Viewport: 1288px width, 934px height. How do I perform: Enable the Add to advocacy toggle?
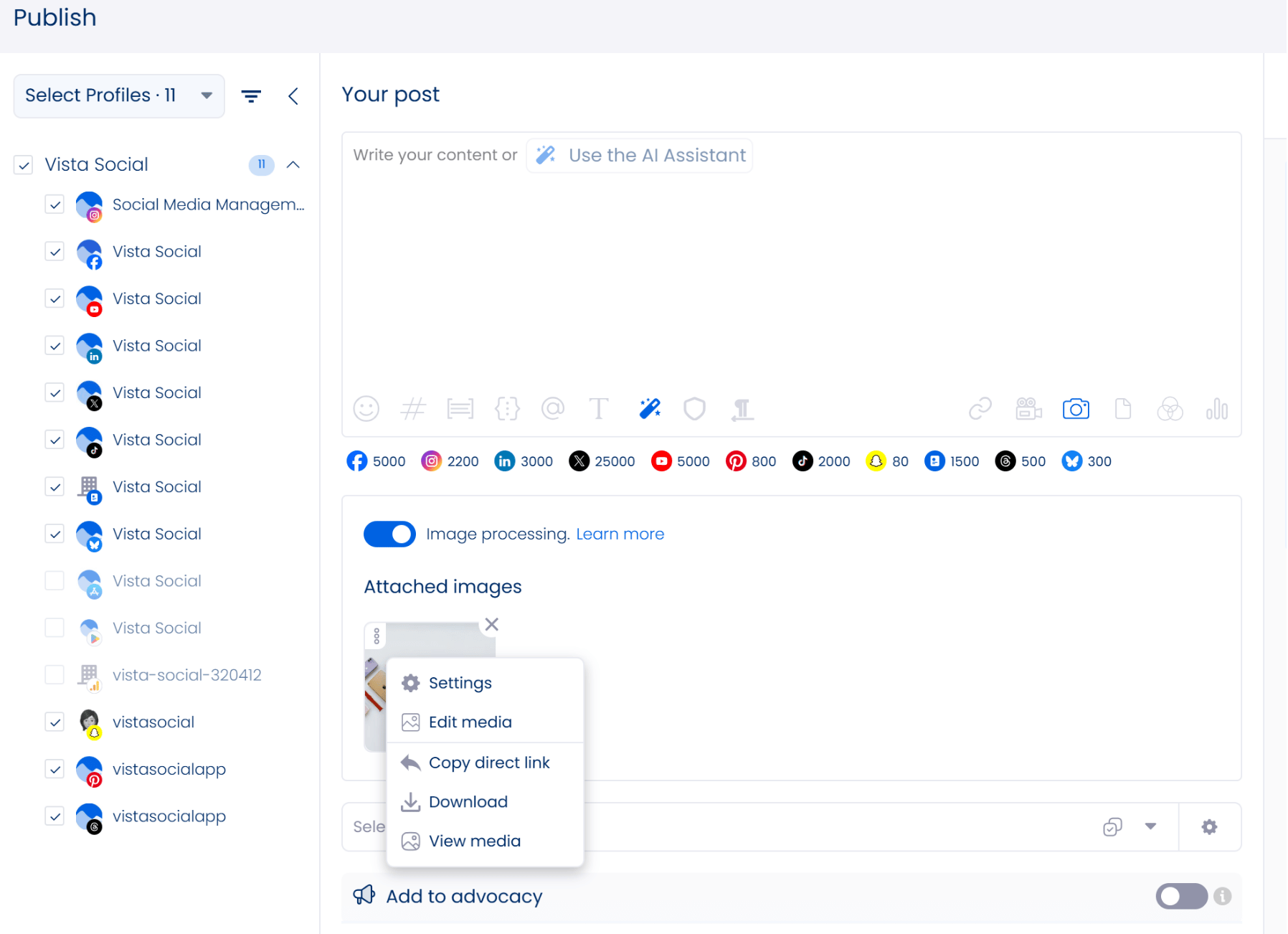click(x=1180, y=896)
